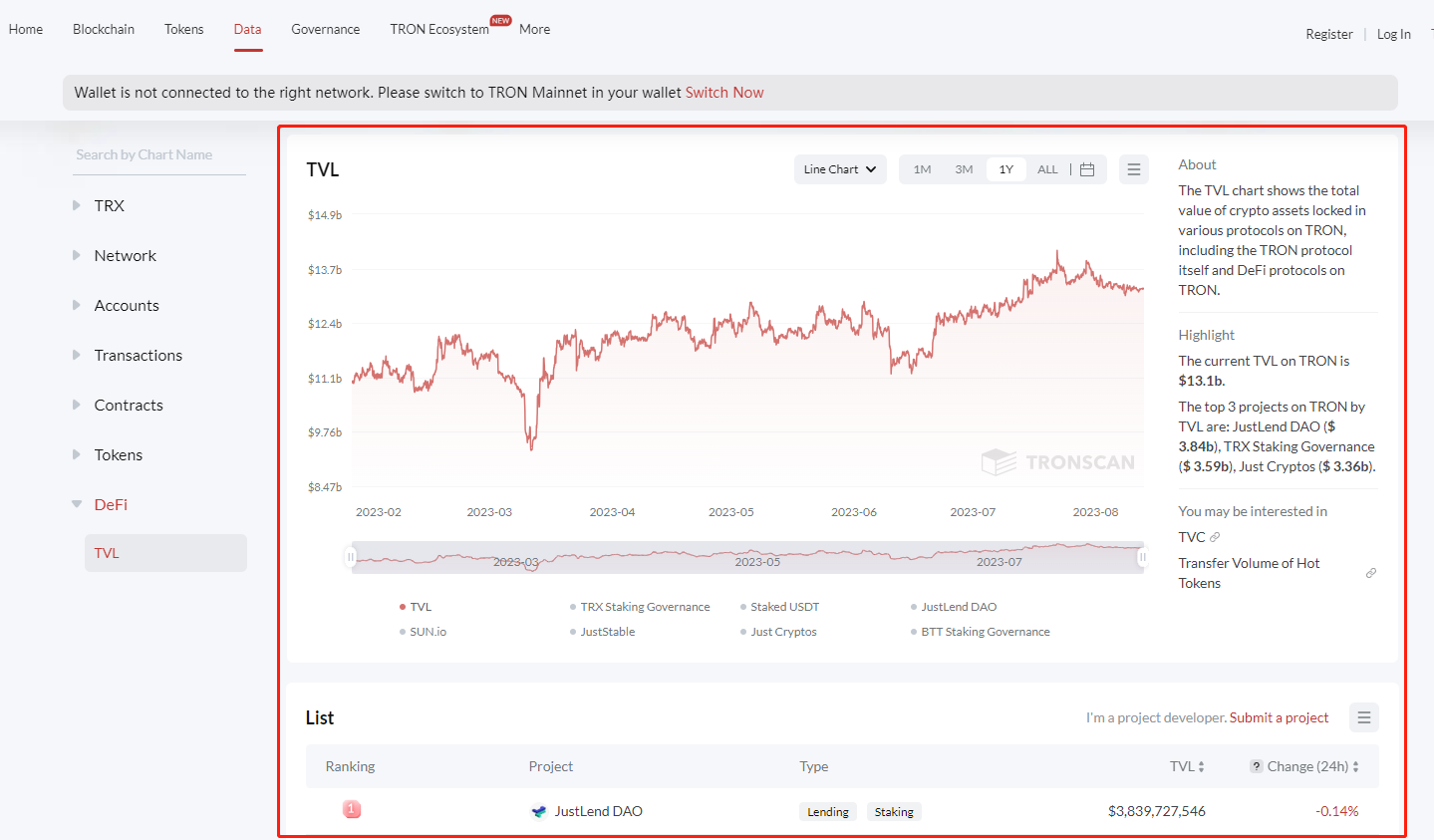Open the Blockchain nav menu
1434x840 pixels.
(x=104, y=29)
